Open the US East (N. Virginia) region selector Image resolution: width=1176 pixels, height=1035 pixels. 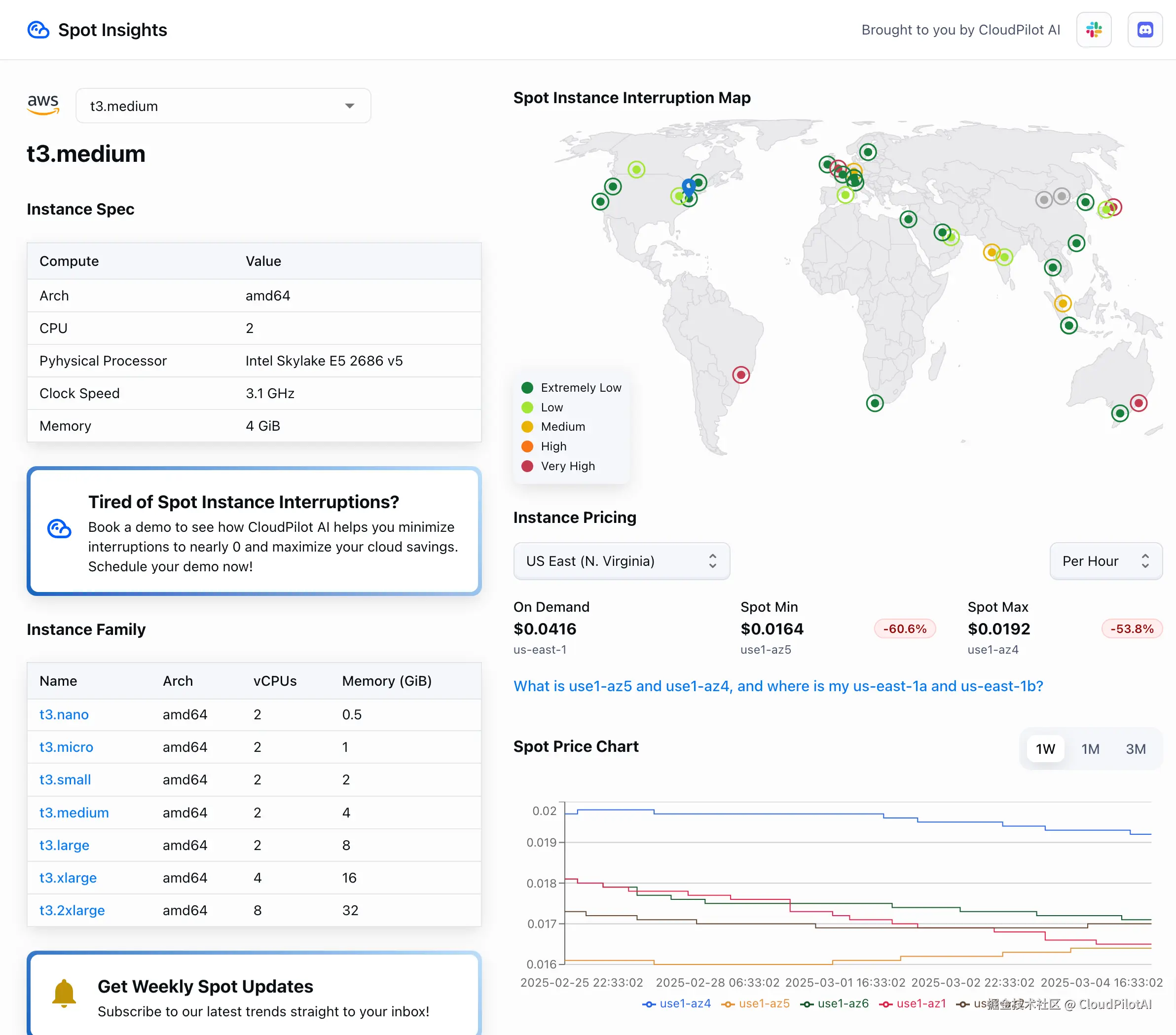pos(621,561)
